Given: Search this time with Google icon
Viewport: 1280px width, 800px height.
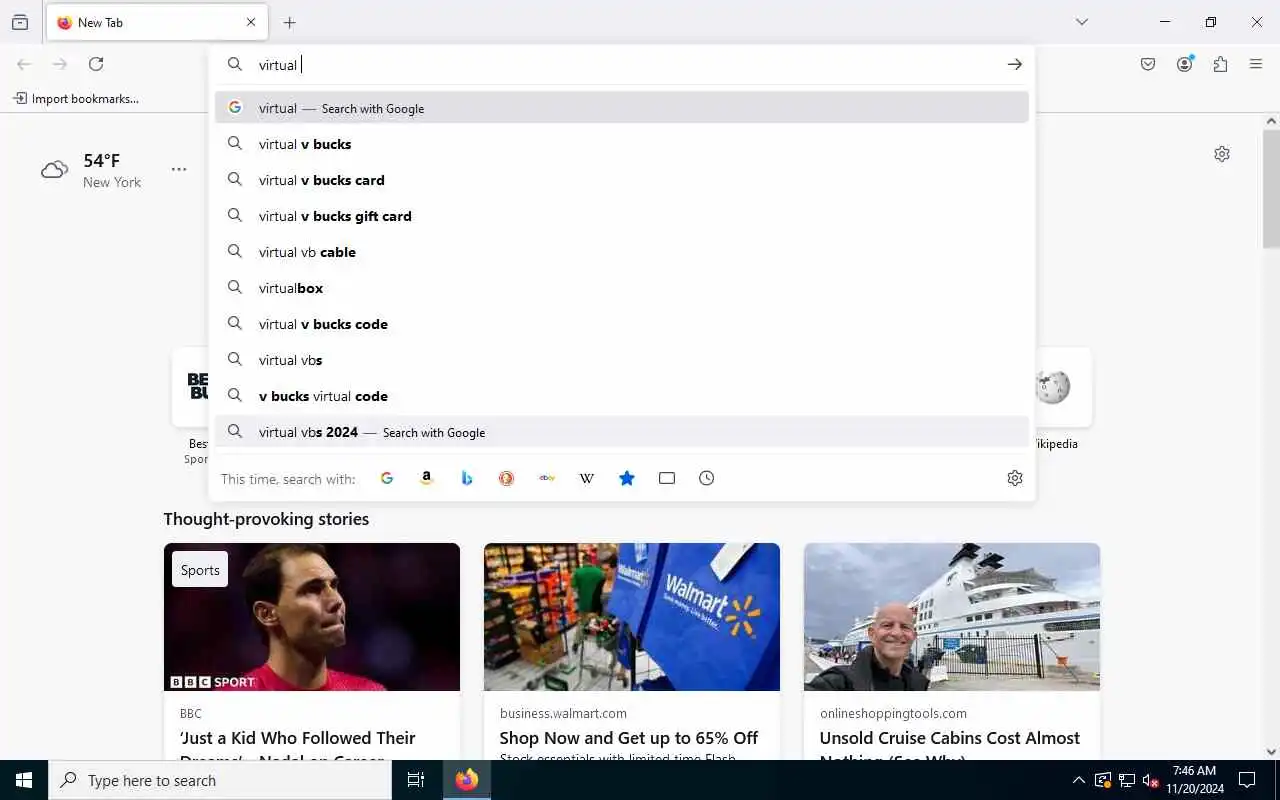Looking at the screenshot, I should [x=387, y=478].
